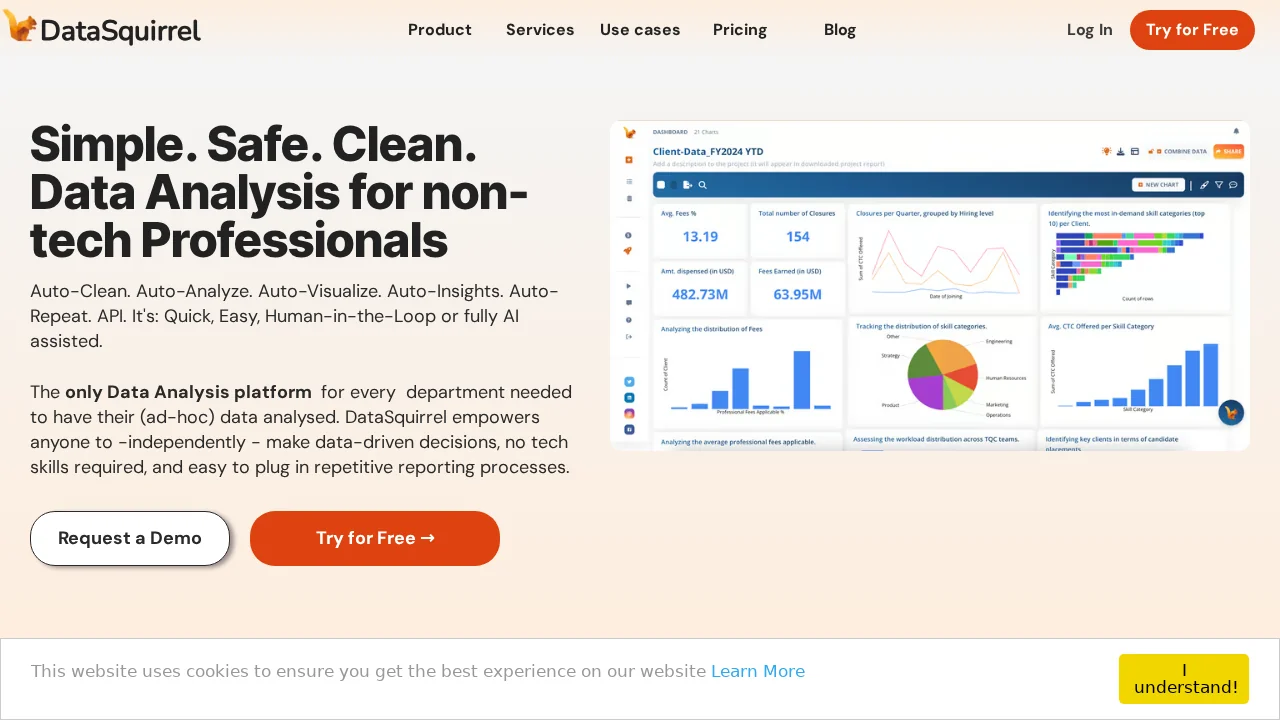Click the orange rocket icon in sidebar

[628, 251]
